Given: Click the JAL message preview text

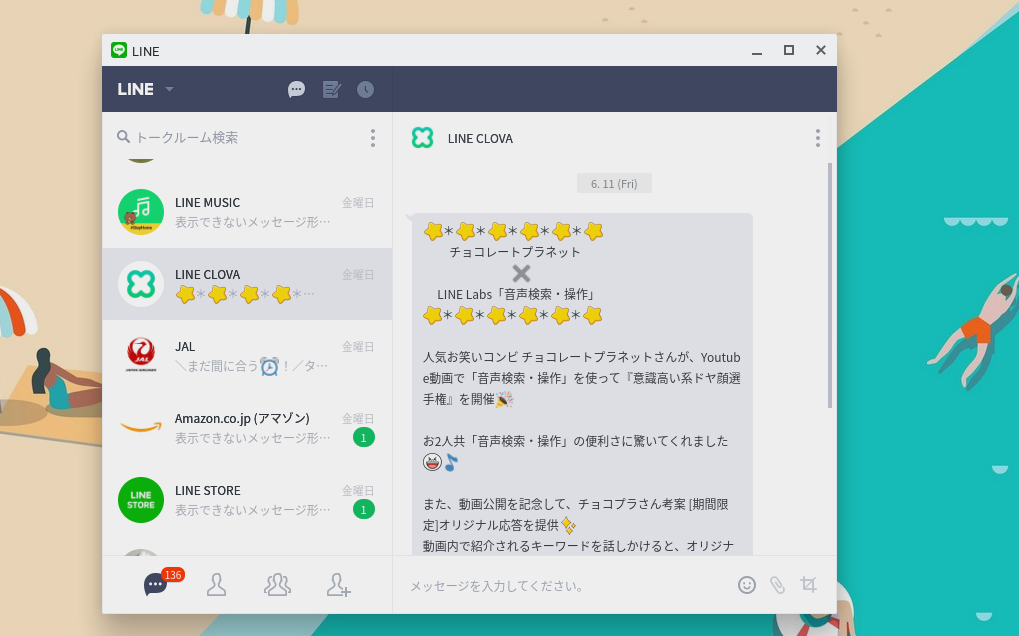Looking at the screenshot, I should (x=252, y=366).
